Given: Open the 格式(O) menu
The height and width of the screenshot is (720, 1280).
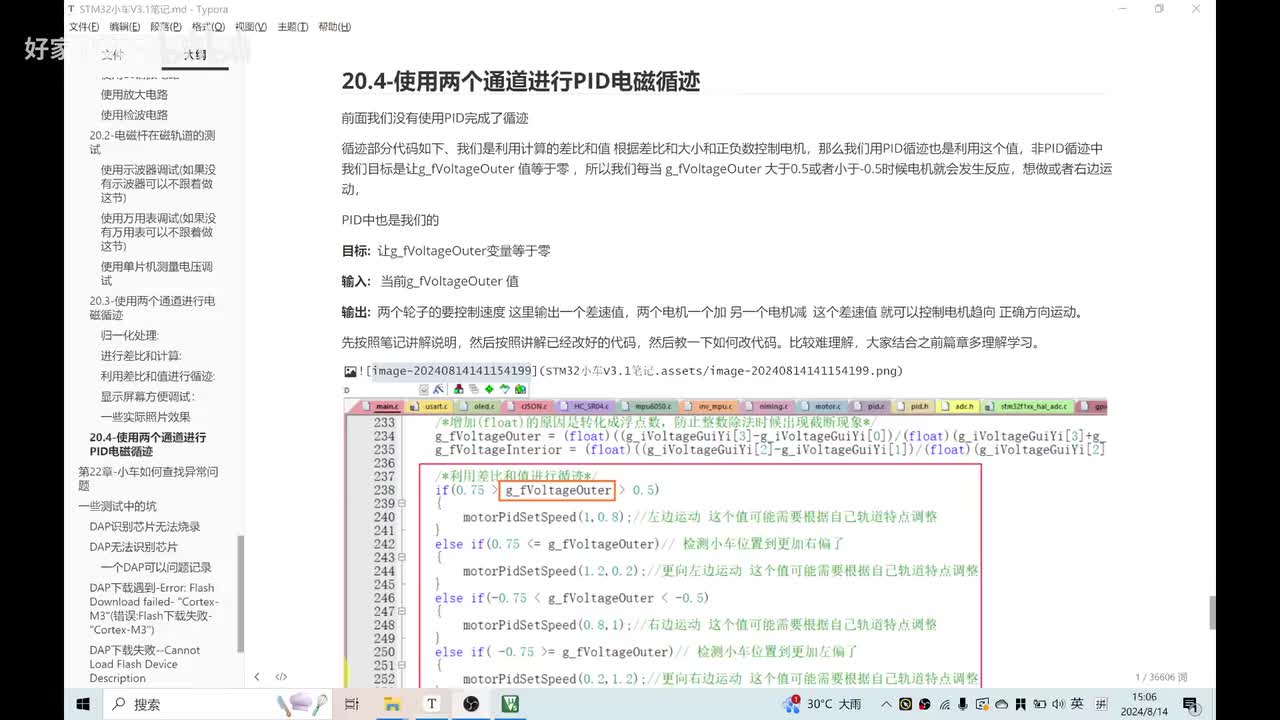Looking at the screenshot, I should (208, 27).
